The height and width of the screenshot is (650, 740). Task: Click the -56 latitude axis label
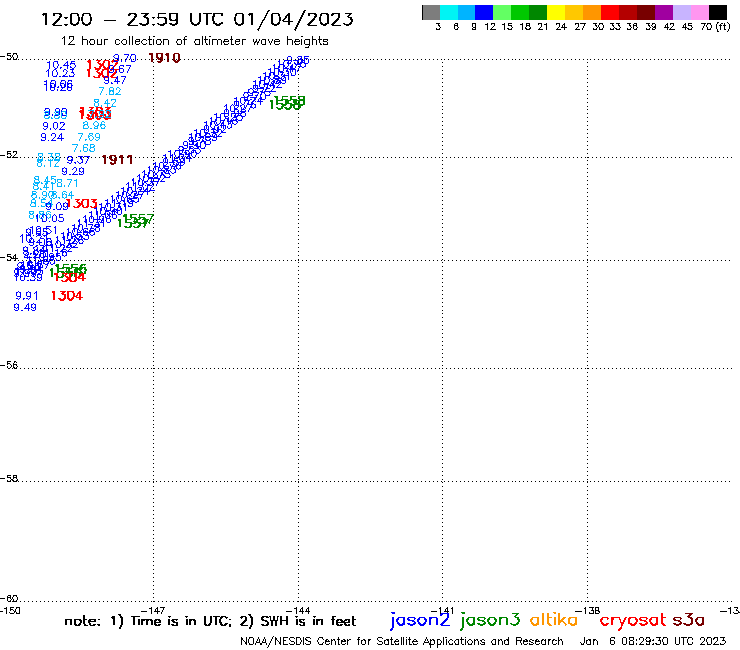click(9, 365)
